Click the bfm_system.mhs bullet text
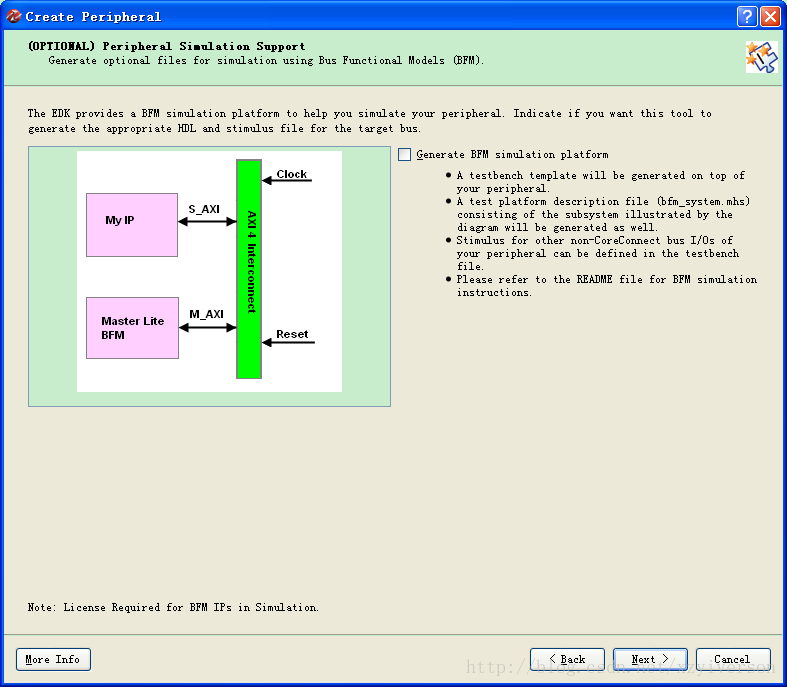Image resolution: width=787 pixels, height=687 pixels. 603,214
